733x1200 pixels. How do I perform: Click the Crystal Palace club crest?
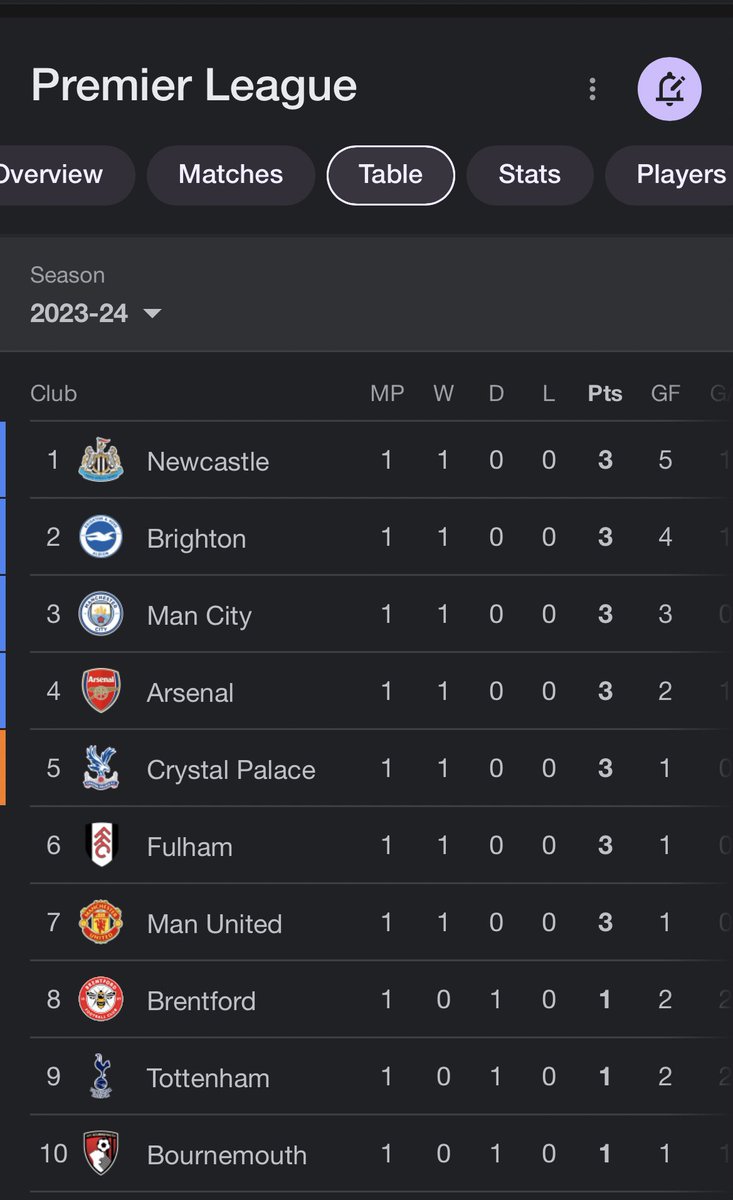[101, 768]
